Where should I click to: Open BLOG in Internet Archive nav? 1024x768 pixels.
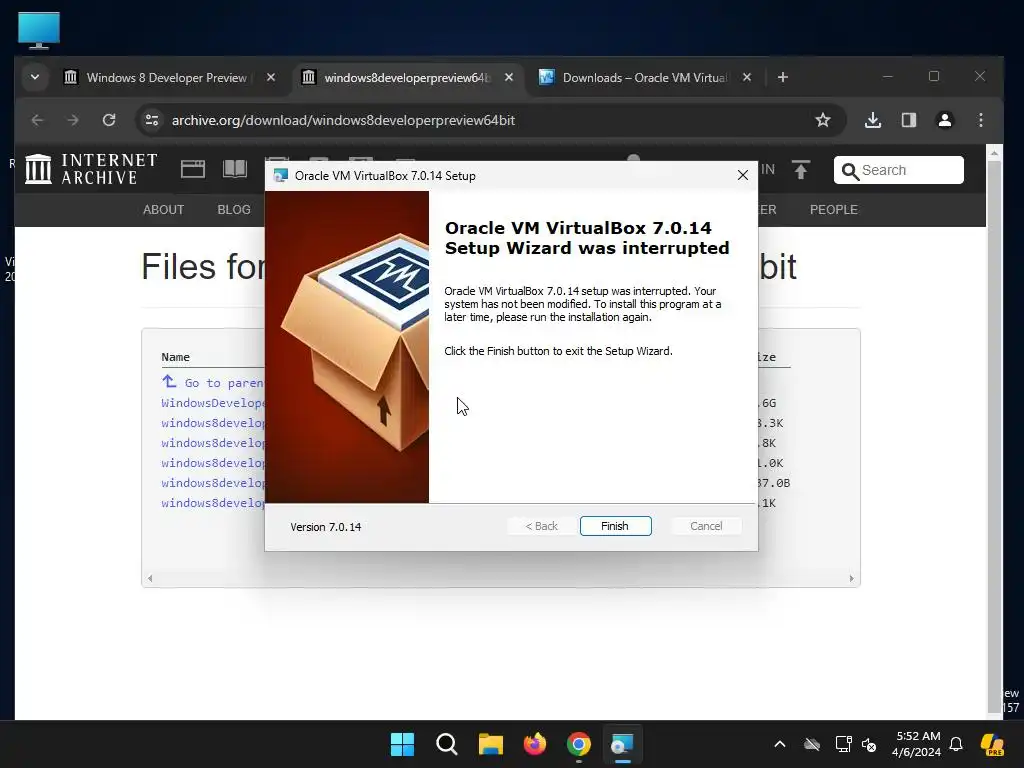(x=234, y=210)
